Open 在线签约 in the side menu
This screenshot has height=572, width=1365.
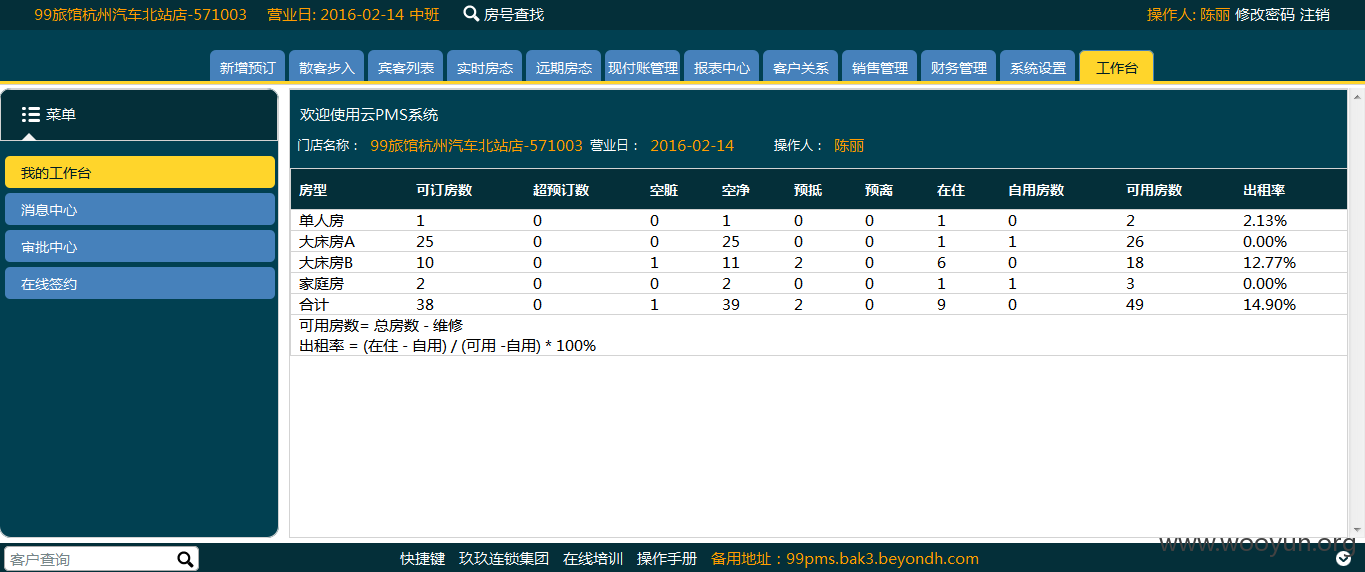click(140, 283)
